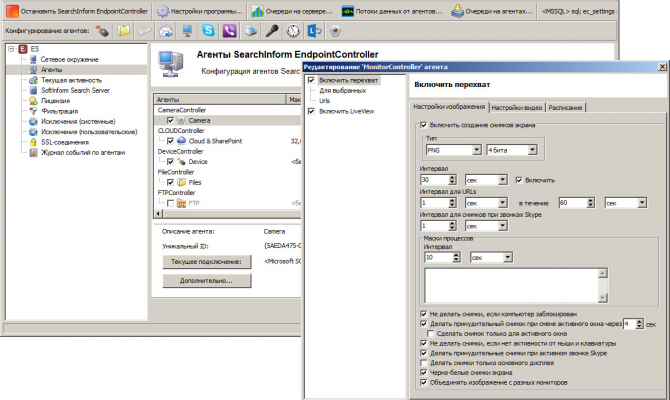Select the keyboard agent icon in the toolbar
670x400 pixels.
[144, 31]
